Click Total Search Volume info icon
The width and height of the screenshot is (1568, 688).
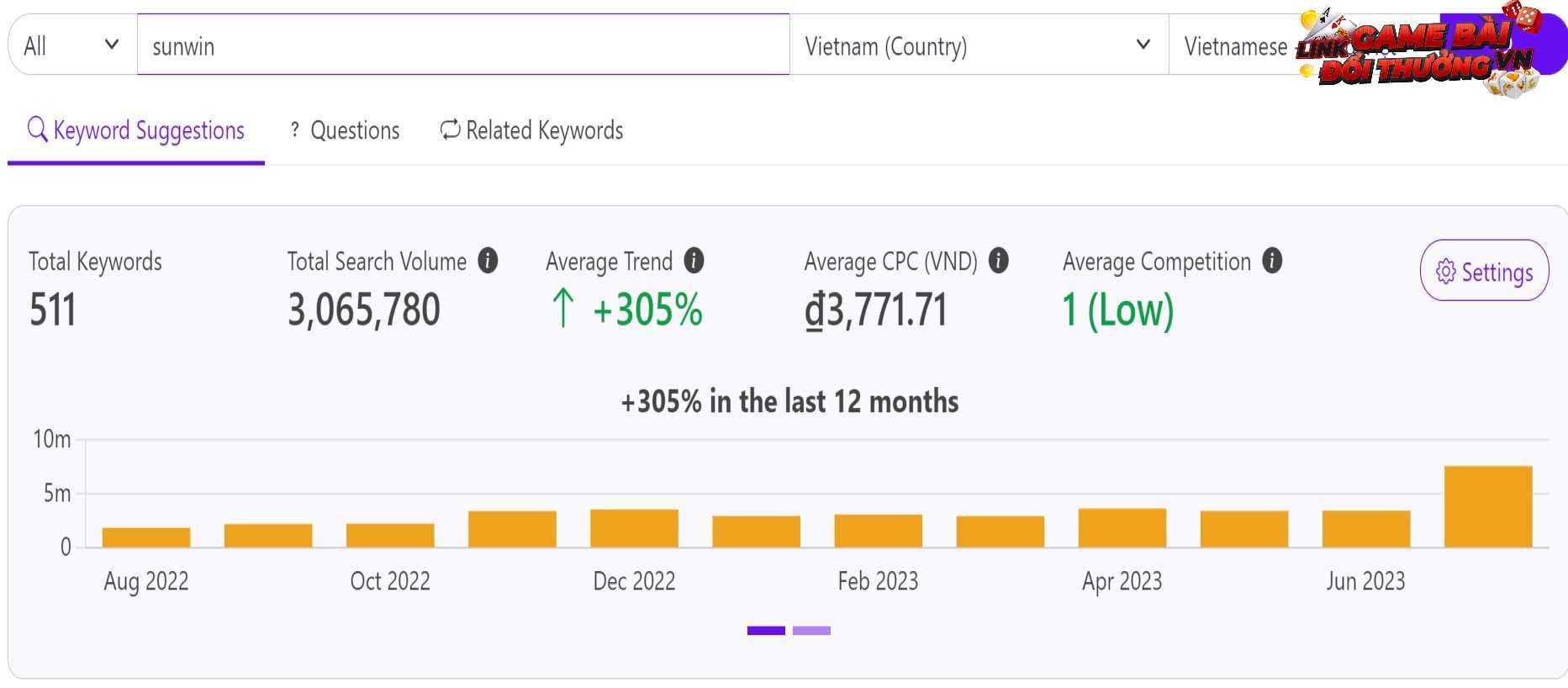[488, 261]
